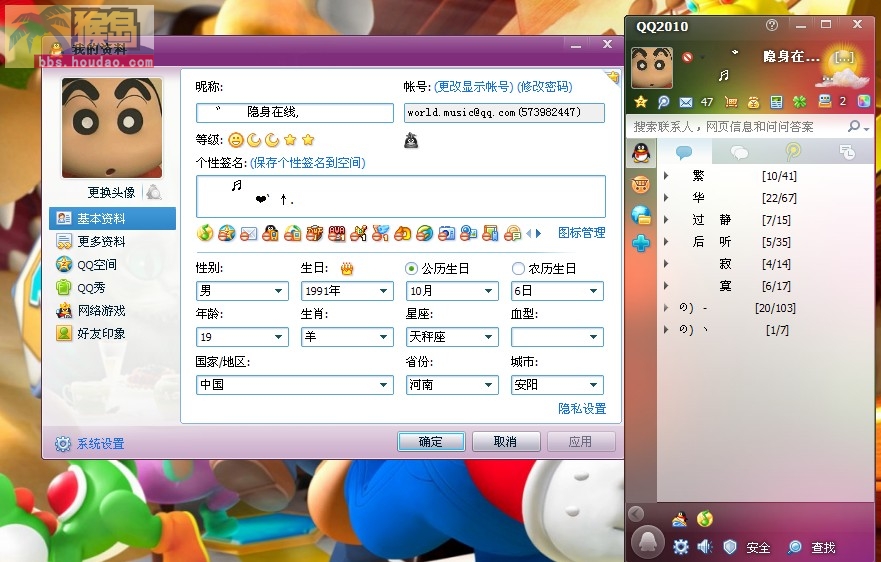Click 保存个性签名到空间 link
Image resolution: width=881 pixels, height=562 pixels.
308,163
